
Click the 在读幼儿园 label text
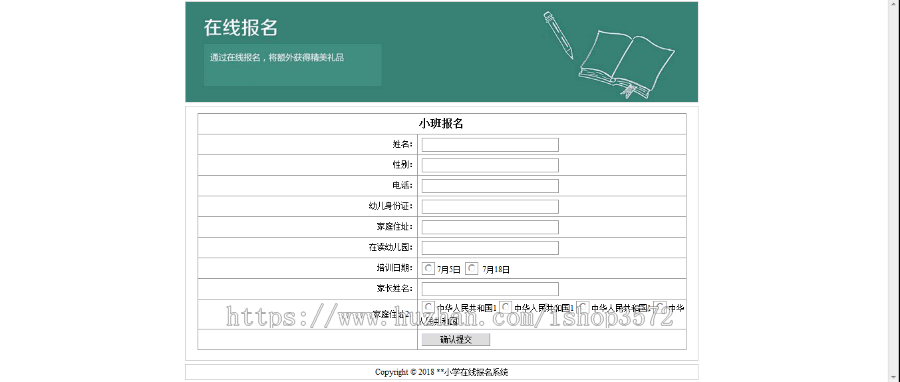[x=390, y=248]
